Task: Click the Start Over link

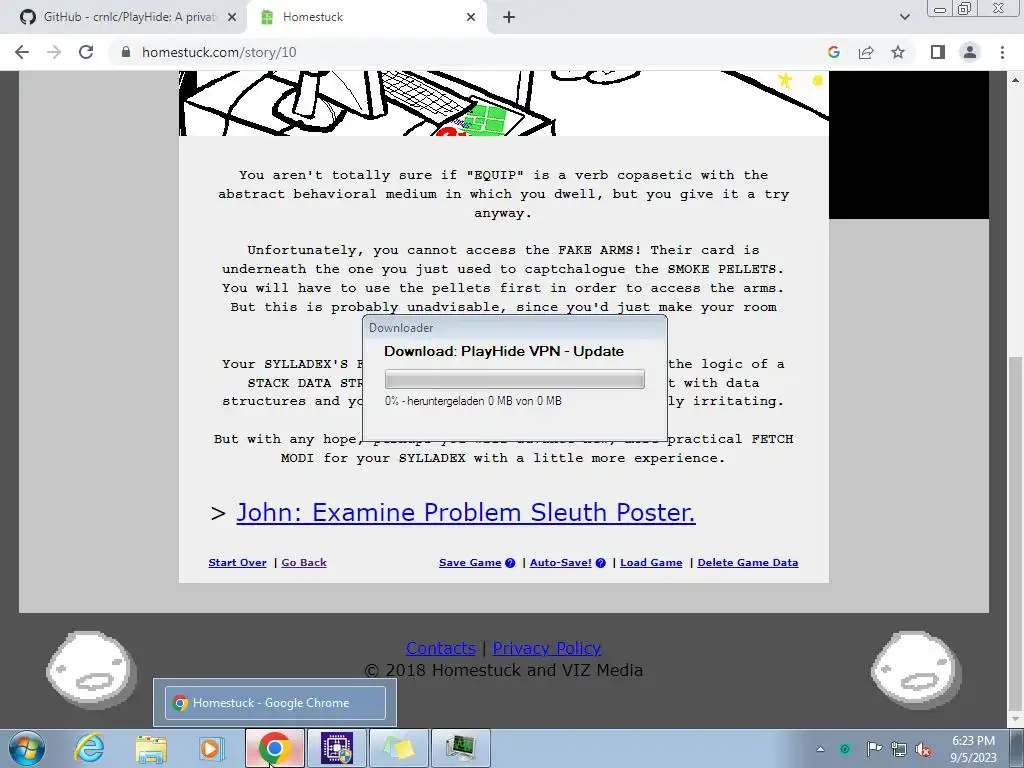Action: [x=237, y=562]
